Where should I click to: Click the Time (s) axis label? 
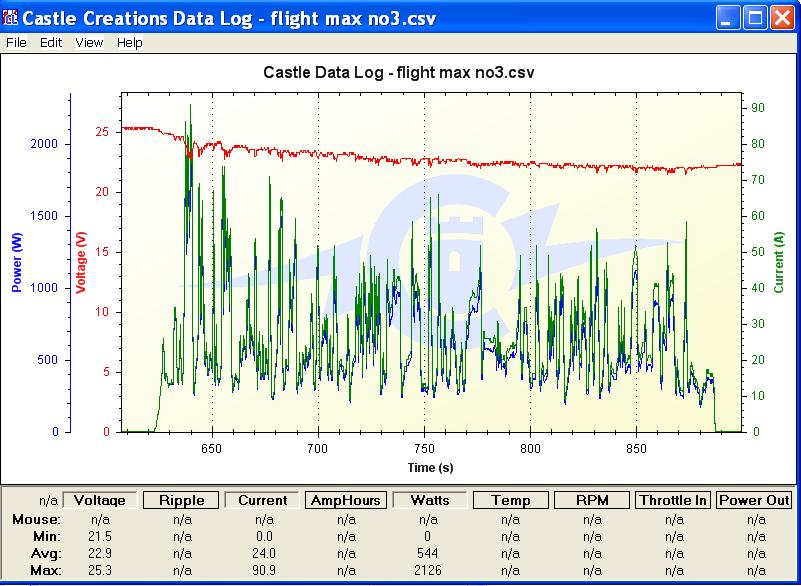coord(430,467)
